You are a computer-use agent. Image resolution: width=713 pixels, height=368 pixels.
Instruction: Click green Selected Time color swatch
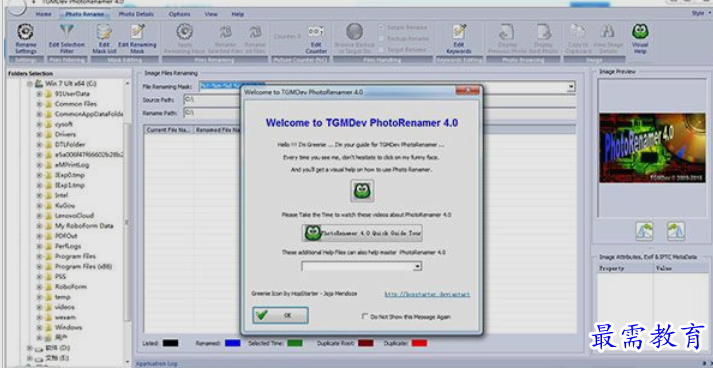tap(295, 343)
